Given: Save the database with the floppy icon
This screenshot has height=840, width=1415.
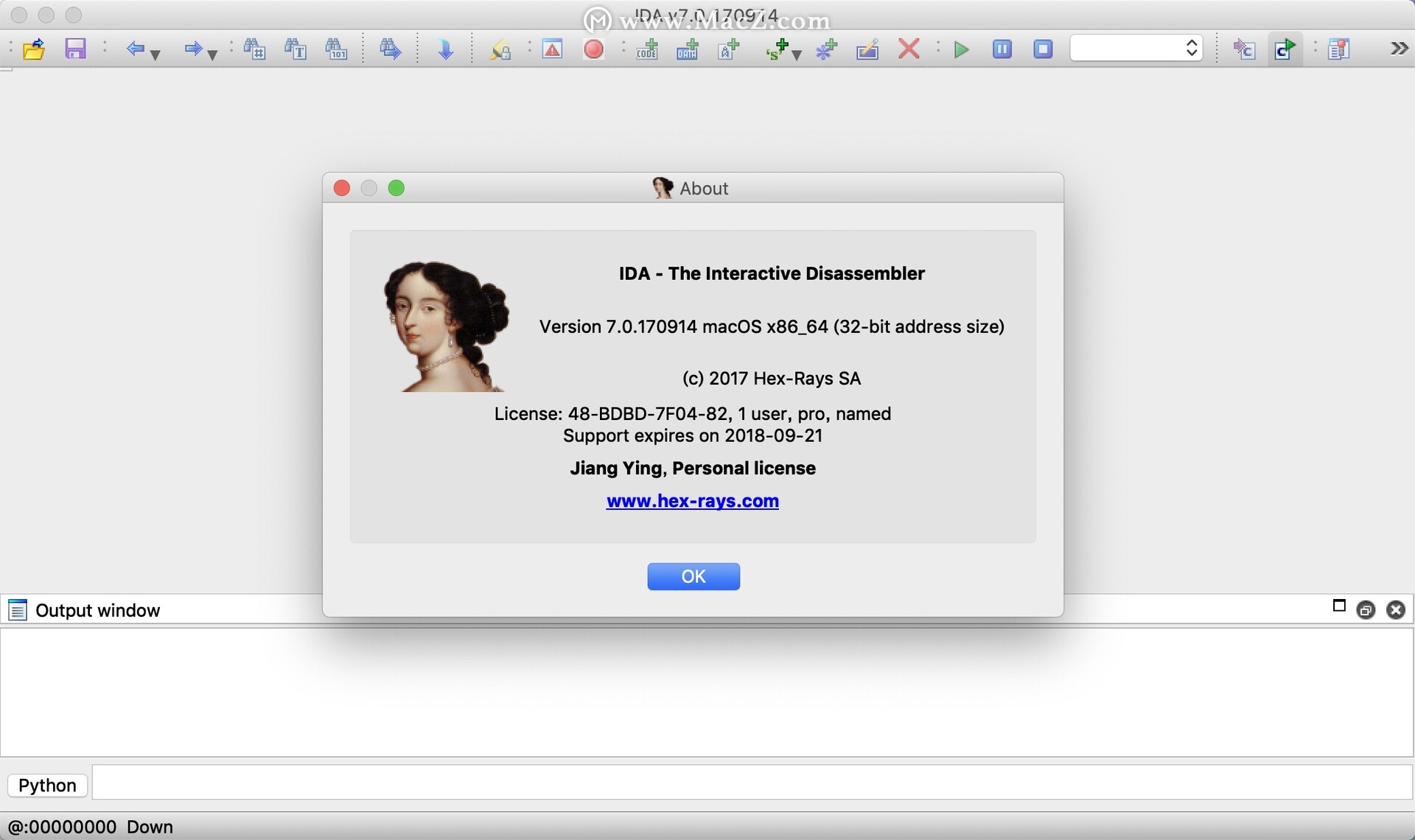Looking at the screenshot, I should pos(75,49).
